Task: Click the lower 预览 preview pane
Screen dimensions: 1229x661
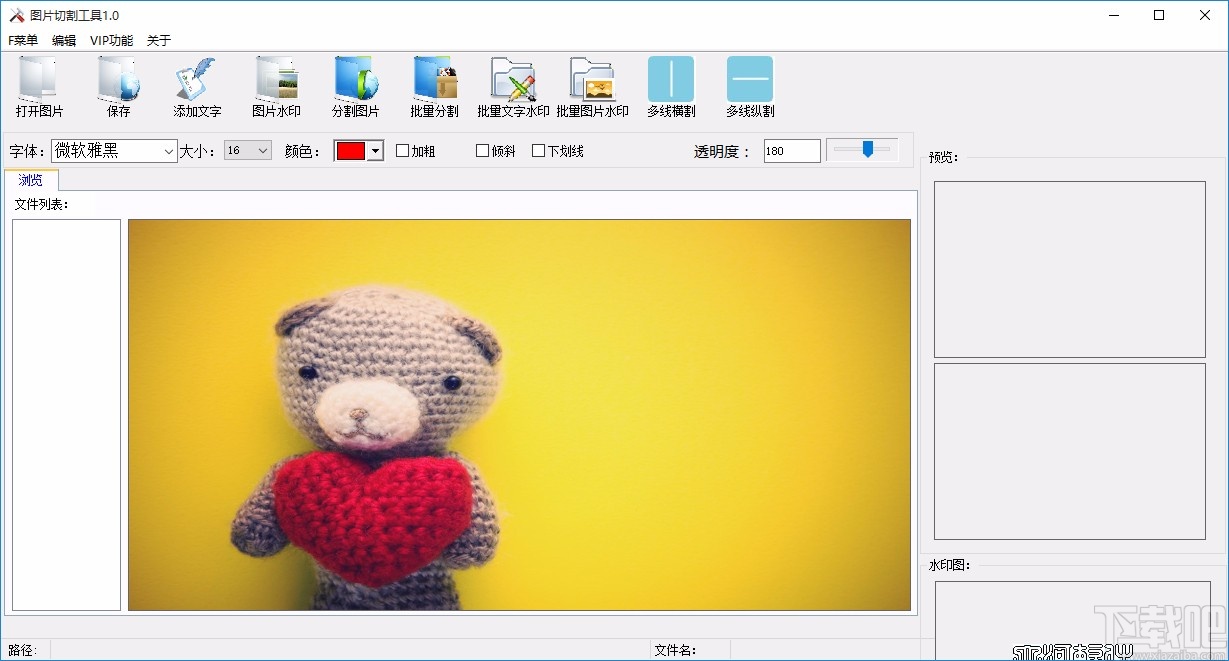Action: click(x=1070, y=451)
